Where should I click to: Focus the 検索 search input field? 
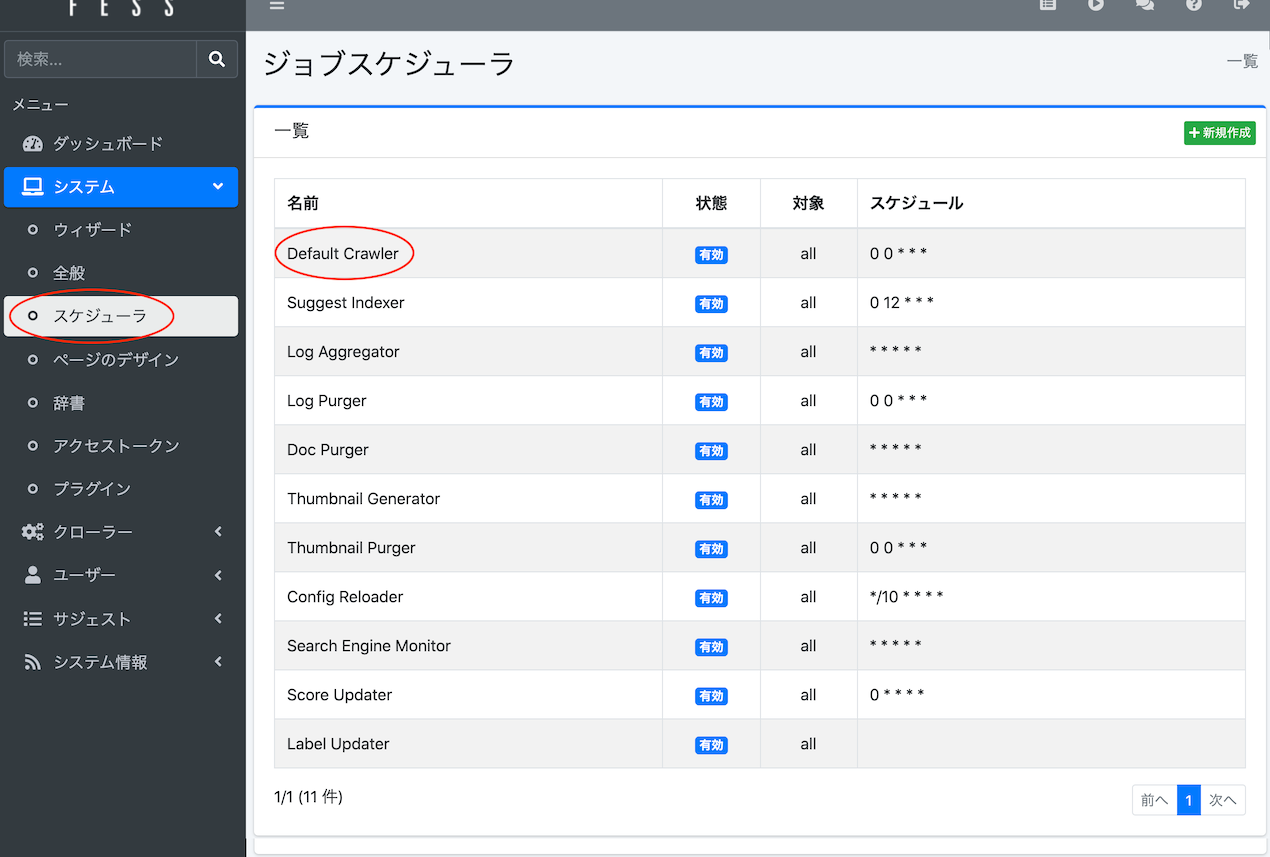pyautogui.click(x=100, y=59)
